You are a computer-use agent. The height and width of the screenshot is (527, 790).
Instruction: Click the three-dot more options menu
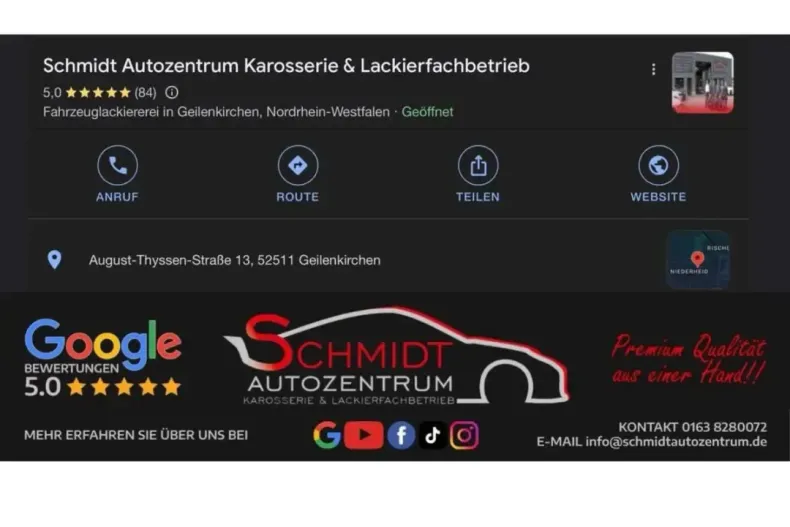point(653,69)
